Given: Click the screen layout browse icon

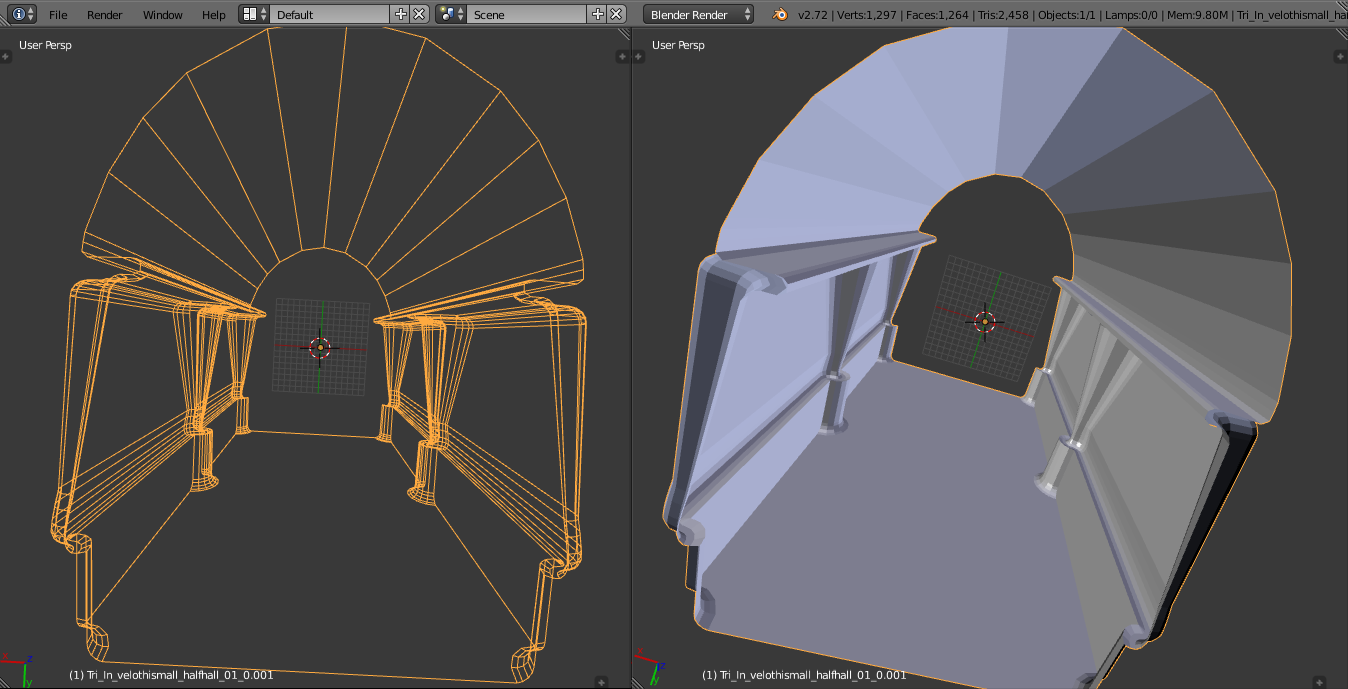Looking at the screenshot, I should pos(254,14).
